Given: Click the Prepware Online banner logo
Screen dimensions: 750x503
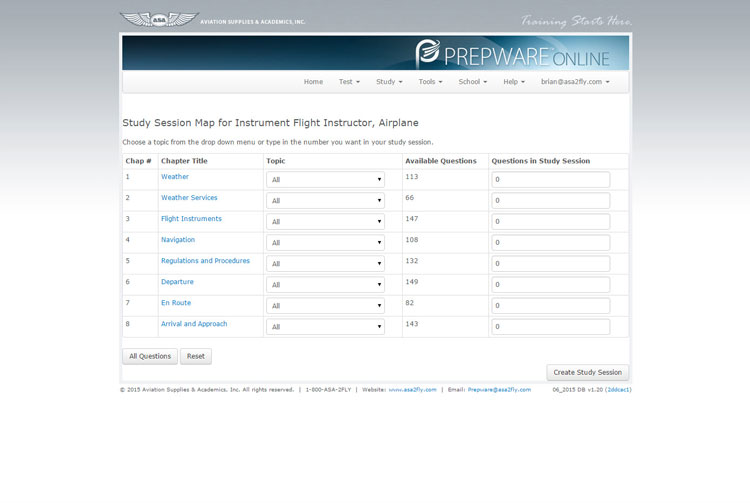Looking at the screenshot, I should (x=520, y=52).
